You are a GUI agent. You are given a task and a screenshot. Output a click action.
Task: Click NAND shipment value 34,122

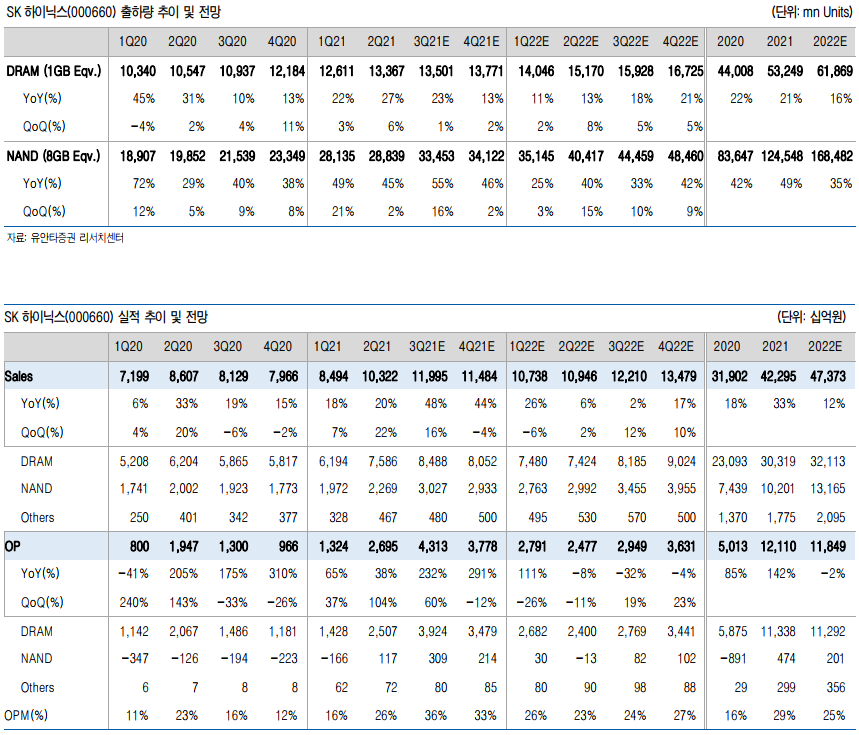tap(486, 156)
